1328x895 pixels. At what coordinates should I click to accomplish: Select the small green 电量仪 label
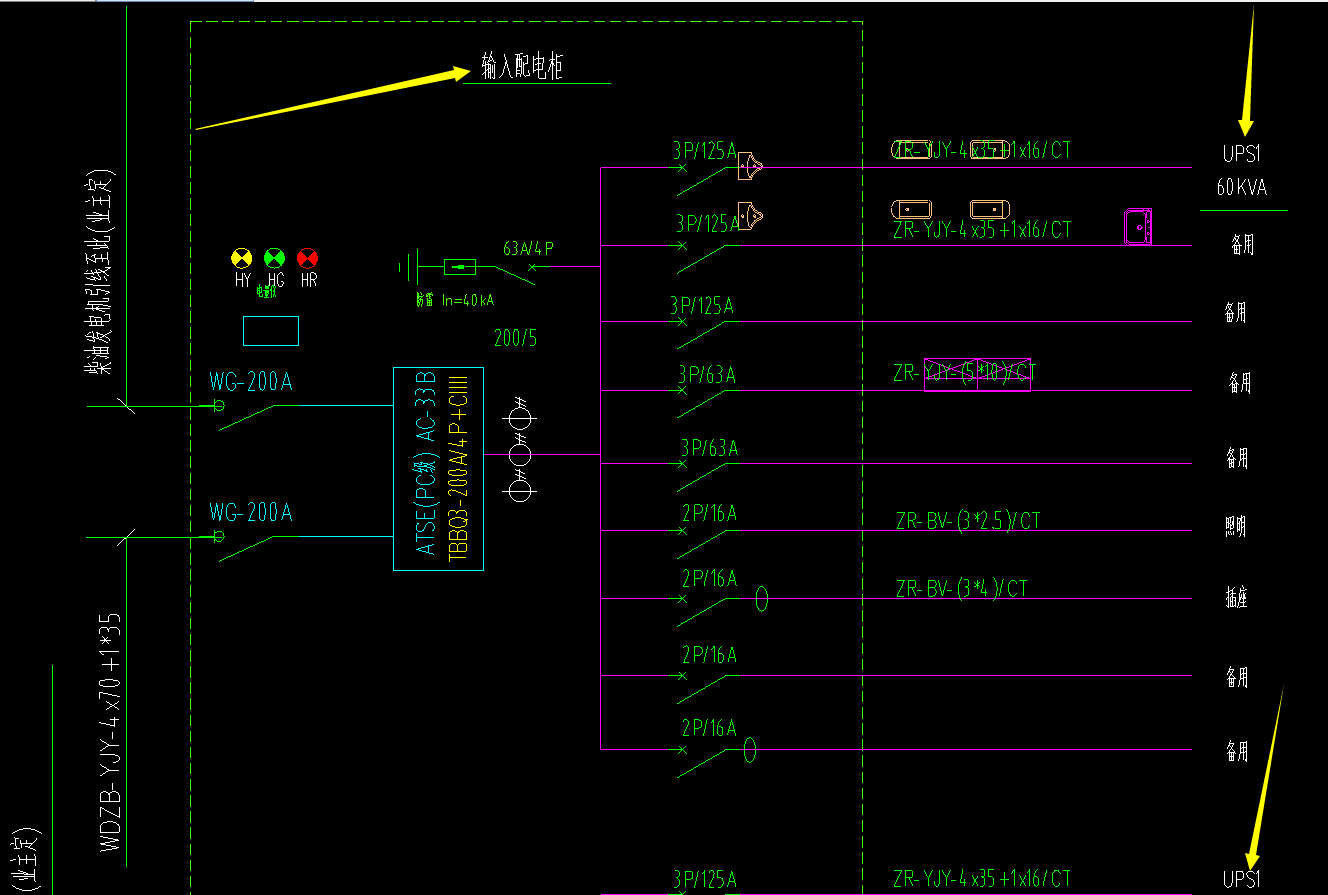[x=266, y=293]
